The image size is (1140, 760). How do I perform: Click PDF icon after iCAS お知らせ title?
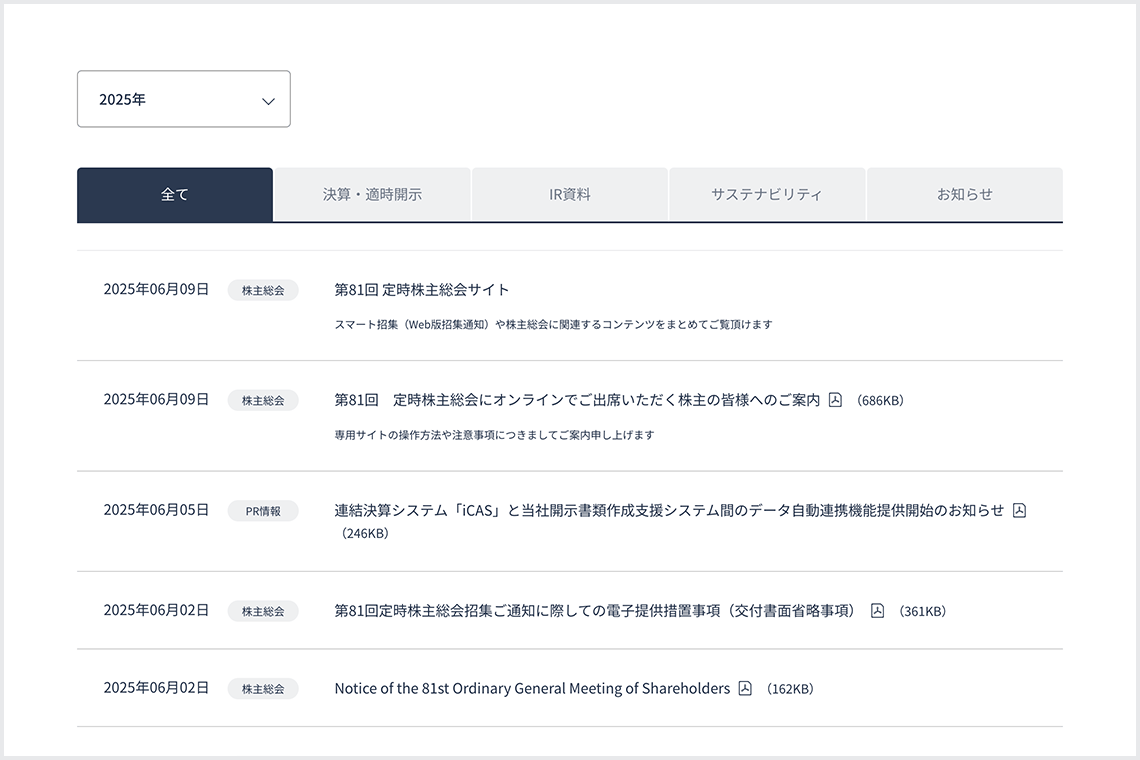coord(1019,511)
